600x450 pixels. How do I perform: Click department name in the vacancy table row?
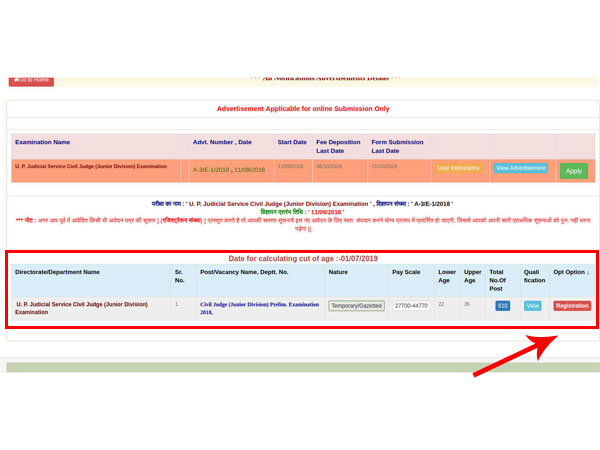coord(82,308)
